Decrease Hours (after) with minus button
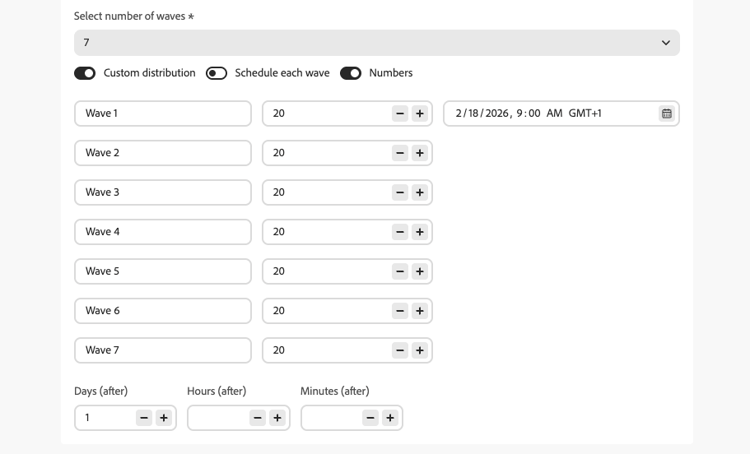 pyautogui.click(x=257, y=418)
